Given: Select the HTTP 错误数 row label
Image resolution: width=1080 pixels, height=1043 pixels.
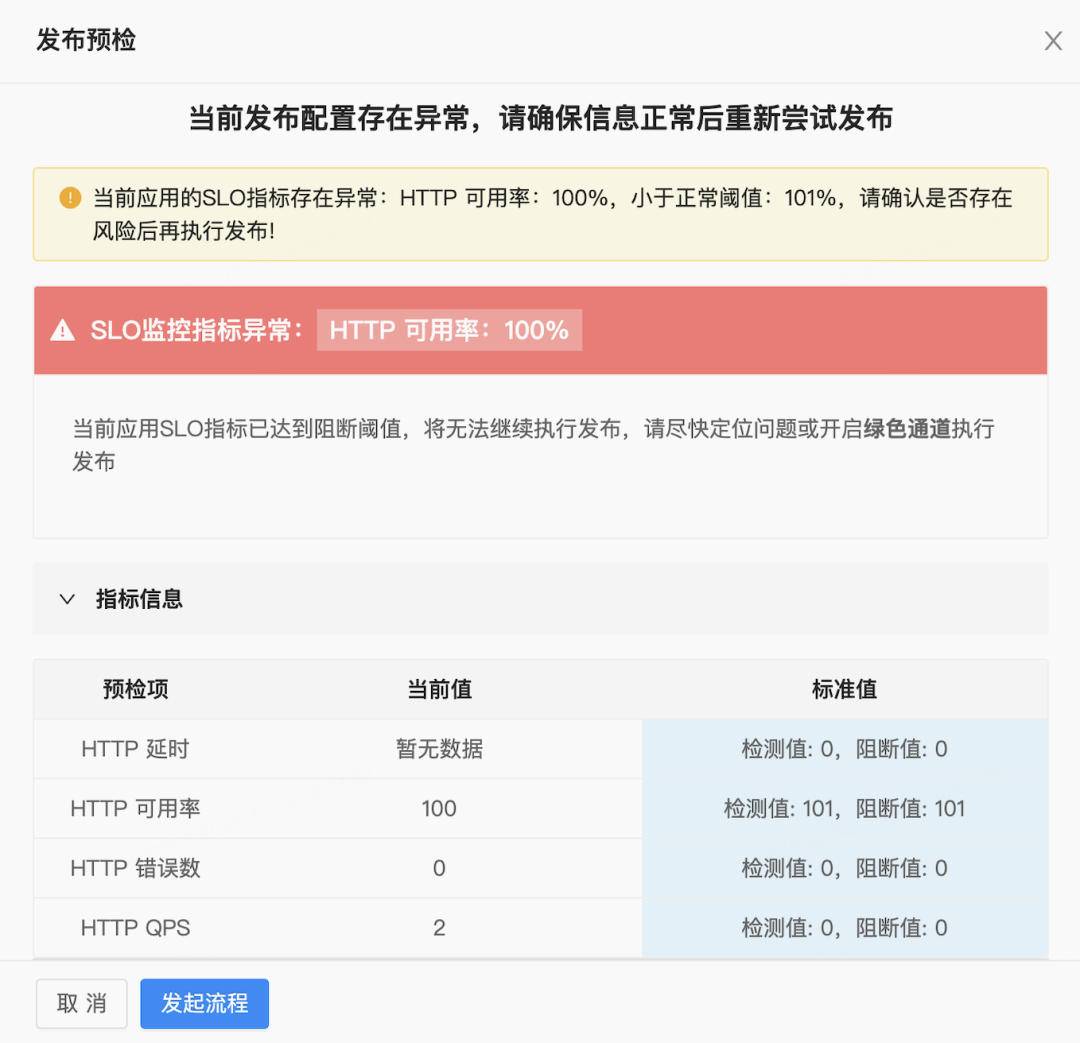Looking at the screenshot, I should [x=135, y=868].
